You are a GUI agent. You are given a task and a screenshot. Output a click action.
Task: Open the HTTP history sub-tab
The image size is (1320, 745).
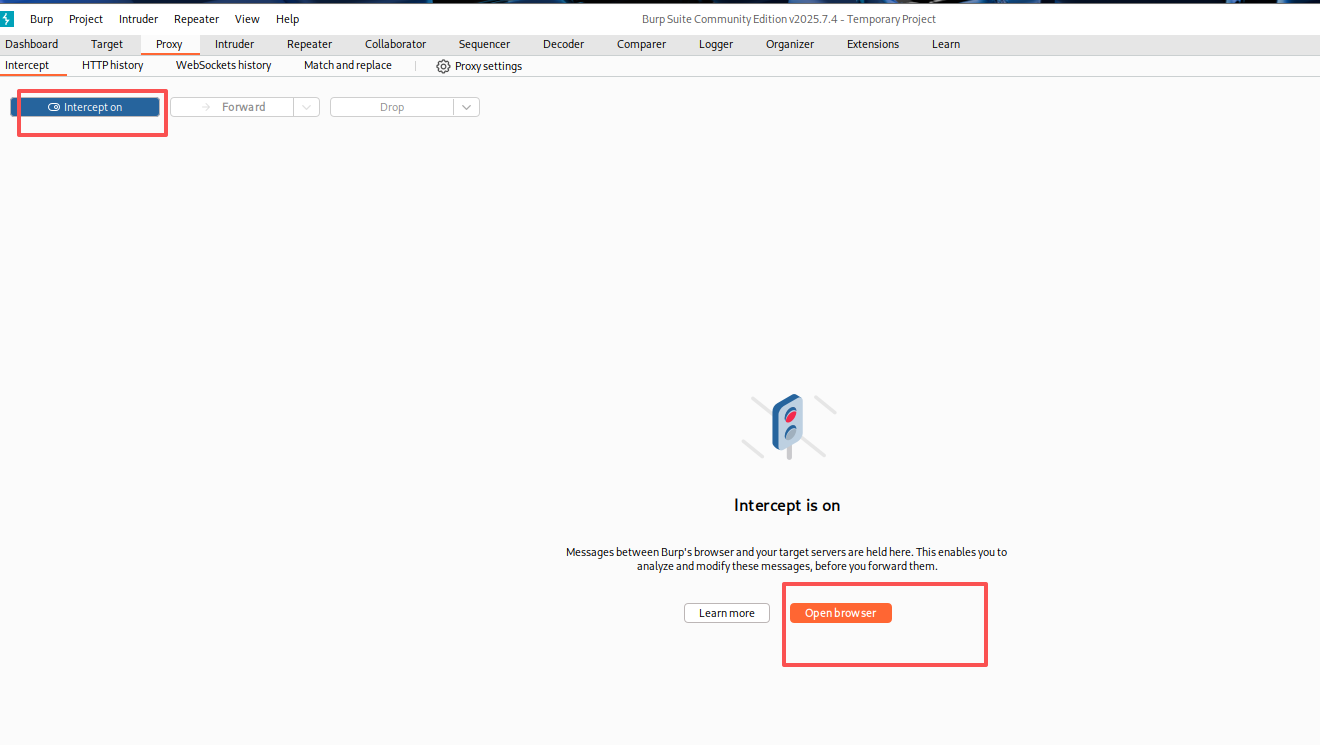113,65
